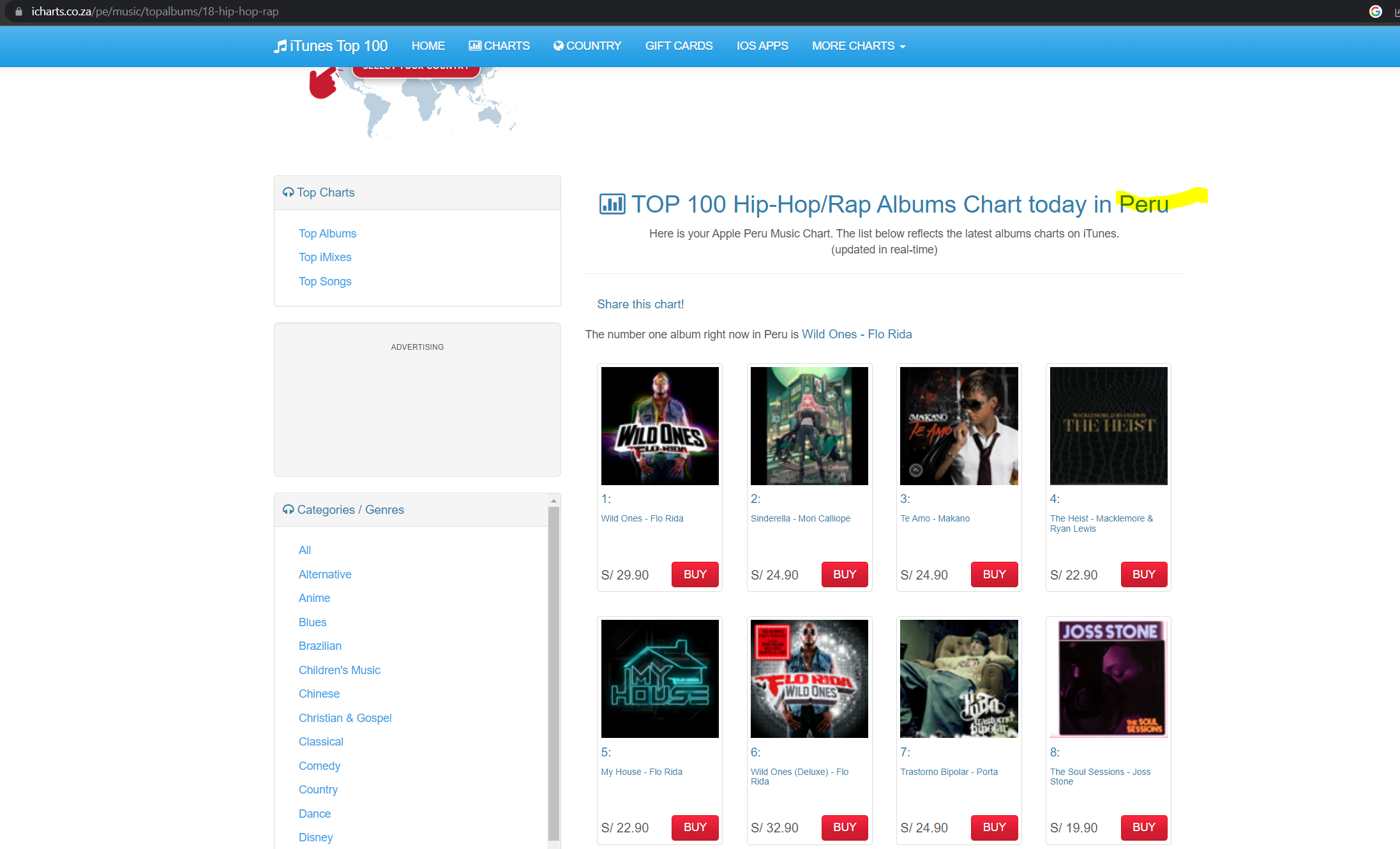Choose the All genre
Screen dimensions: 1400x849
pos(305,550)
